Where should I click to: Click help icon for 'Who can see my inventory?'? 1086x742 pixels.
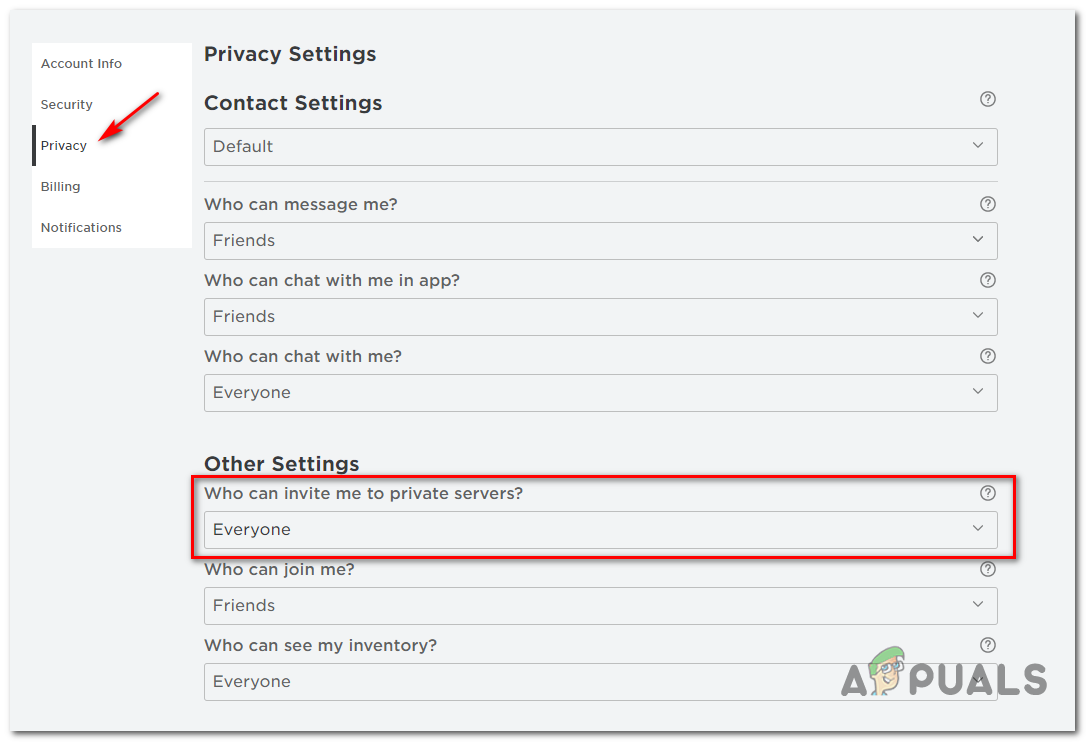point(988,645)
